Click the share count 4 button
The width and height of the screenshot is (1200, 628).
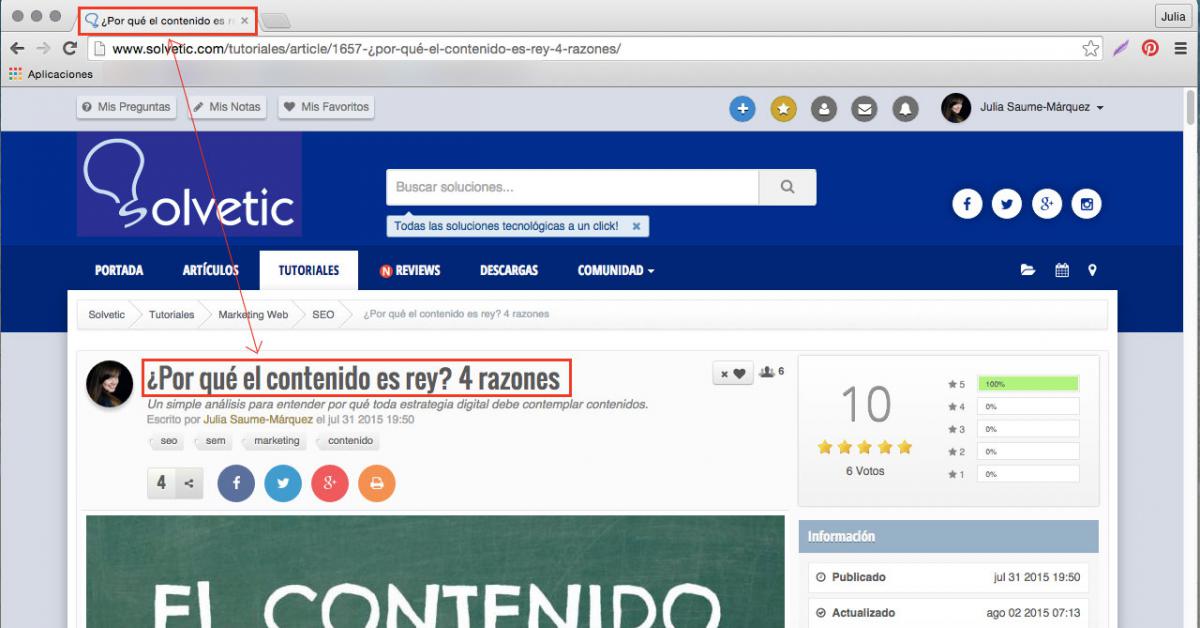pyautogui.click(x=175, y=484)
